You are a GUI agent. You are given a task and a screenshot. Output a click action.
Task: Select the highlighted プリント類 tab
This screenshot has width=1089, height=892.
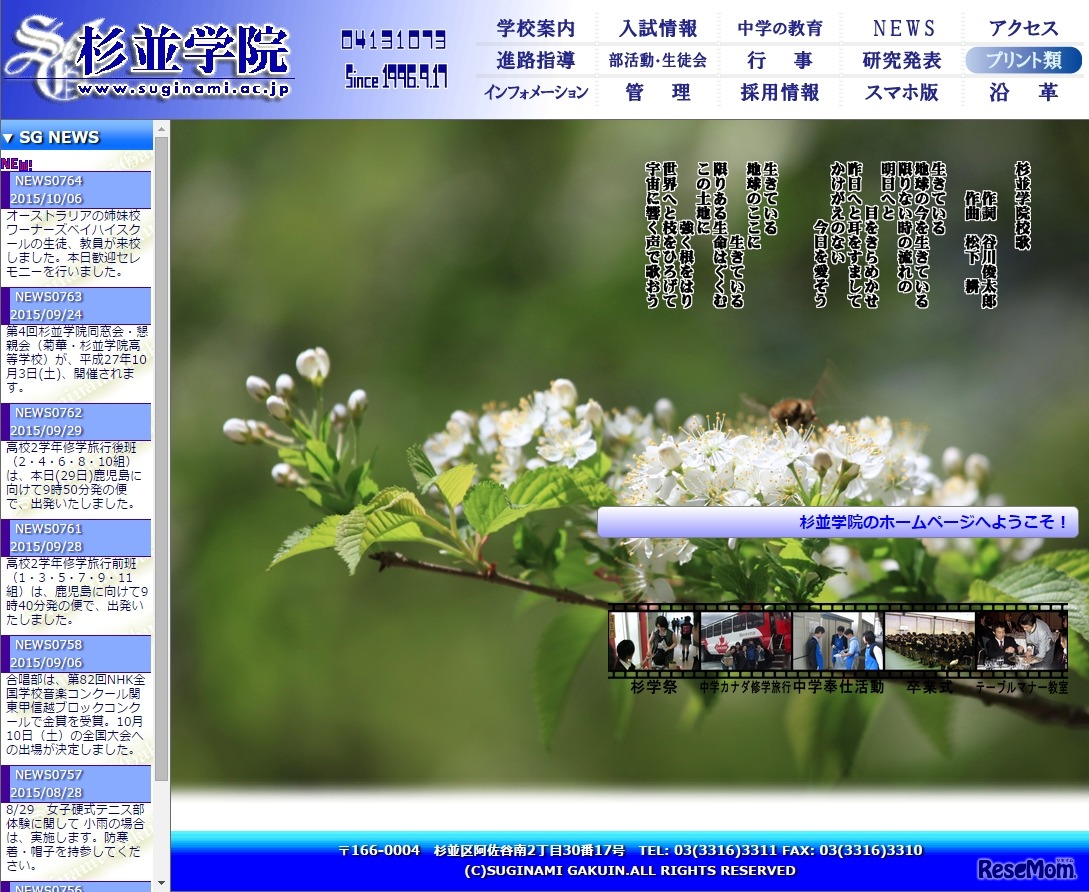pos(1023,60)
